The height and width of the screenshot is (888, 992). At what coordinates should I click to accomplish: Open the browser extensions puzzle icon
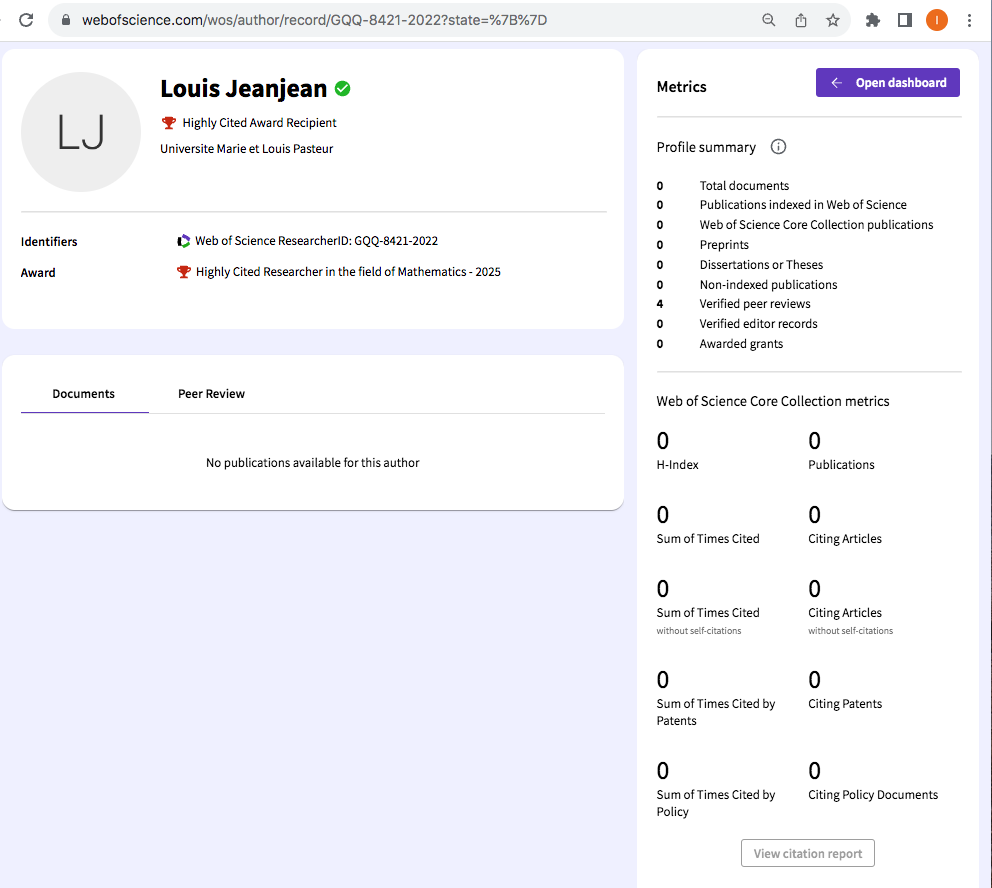(873, 20)
